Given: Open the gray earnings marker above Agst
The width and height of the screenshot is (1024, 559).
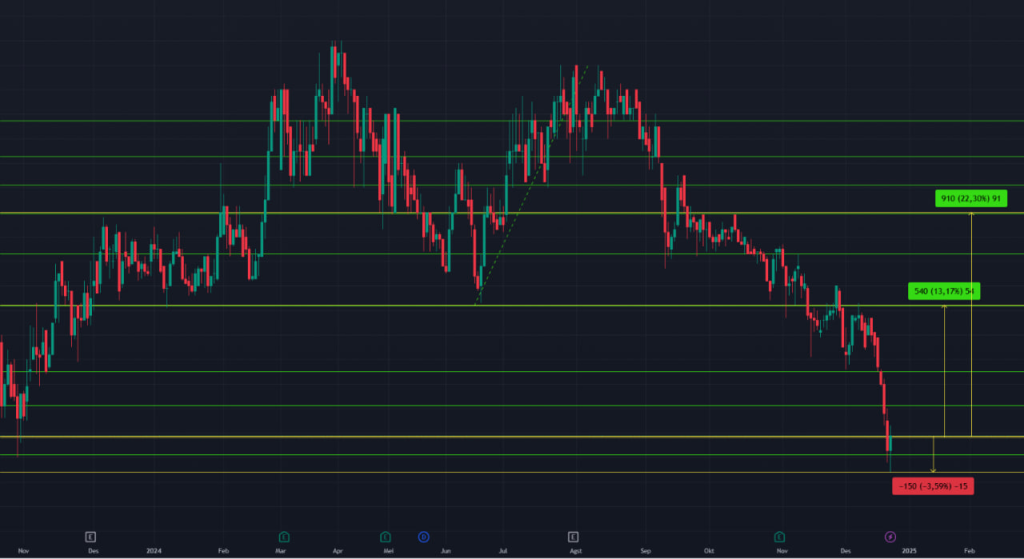Looking at the screenshot, I should tap(573, 537).
